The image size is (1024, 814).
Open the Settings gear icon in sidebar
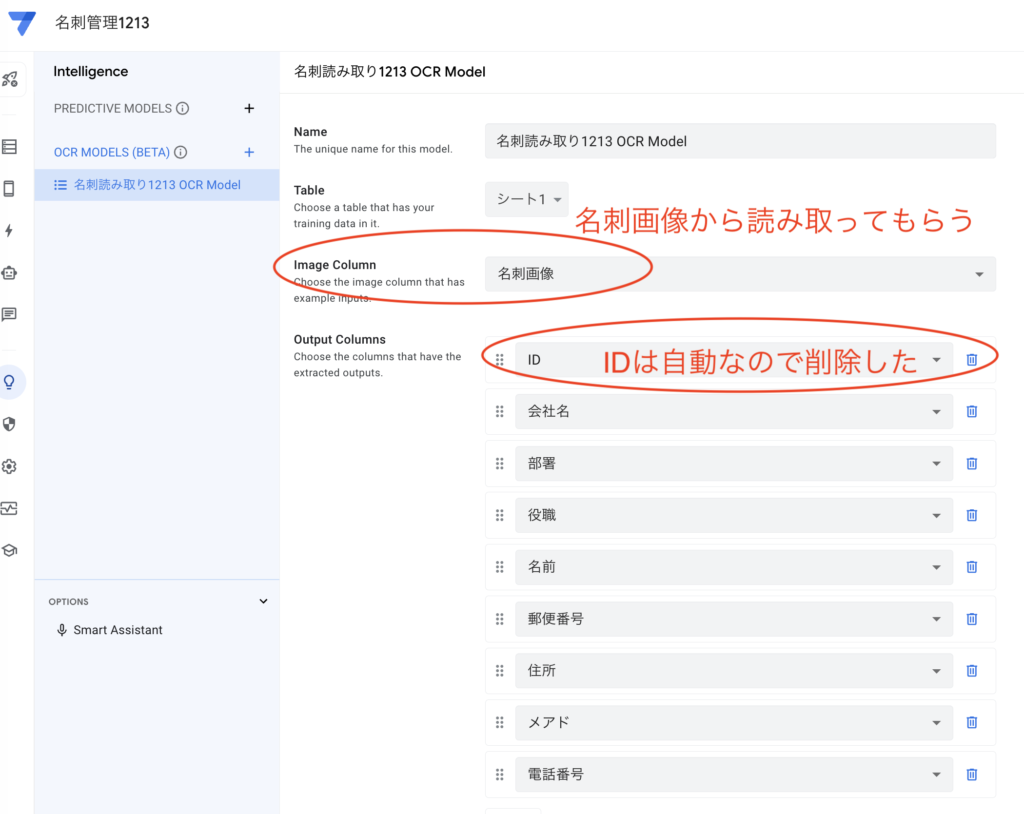click(x=10, y=466)
